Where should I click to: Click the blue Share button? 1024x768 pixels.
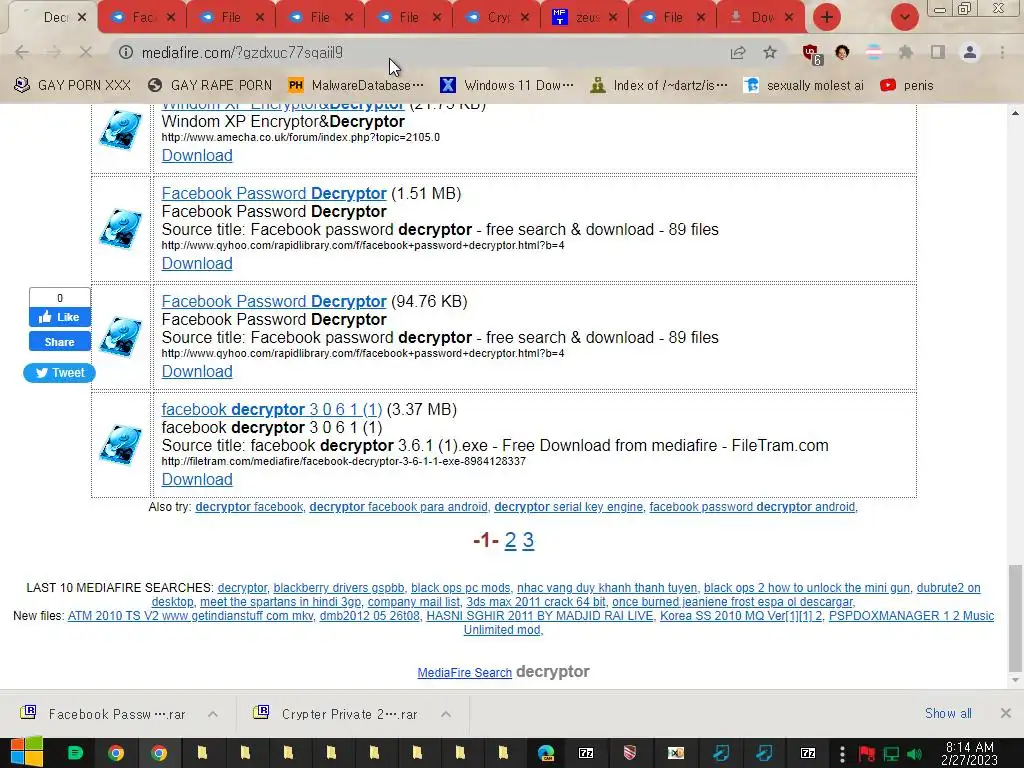59,342
